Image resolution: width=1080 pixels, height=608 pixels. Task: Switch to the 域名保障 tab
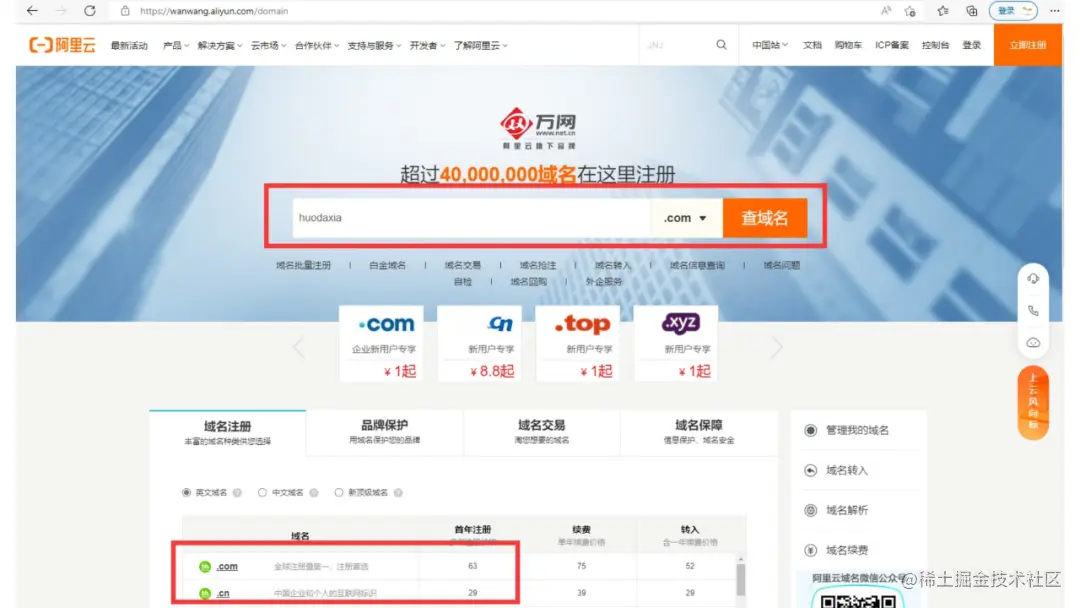click(x=698, y=432)
